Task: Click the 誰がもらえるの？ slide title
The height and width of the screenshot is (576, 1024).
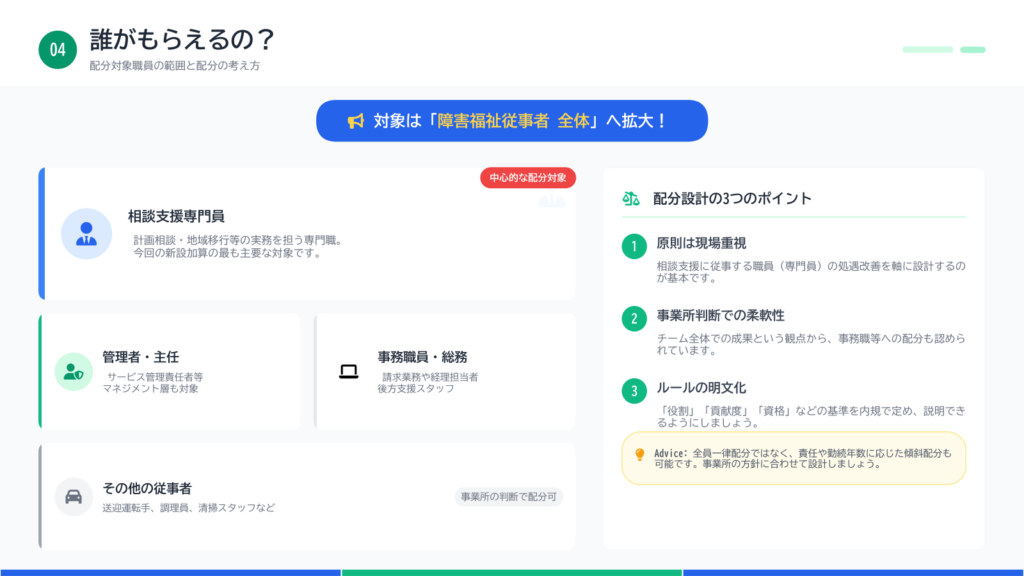Action: click(182, 40)
